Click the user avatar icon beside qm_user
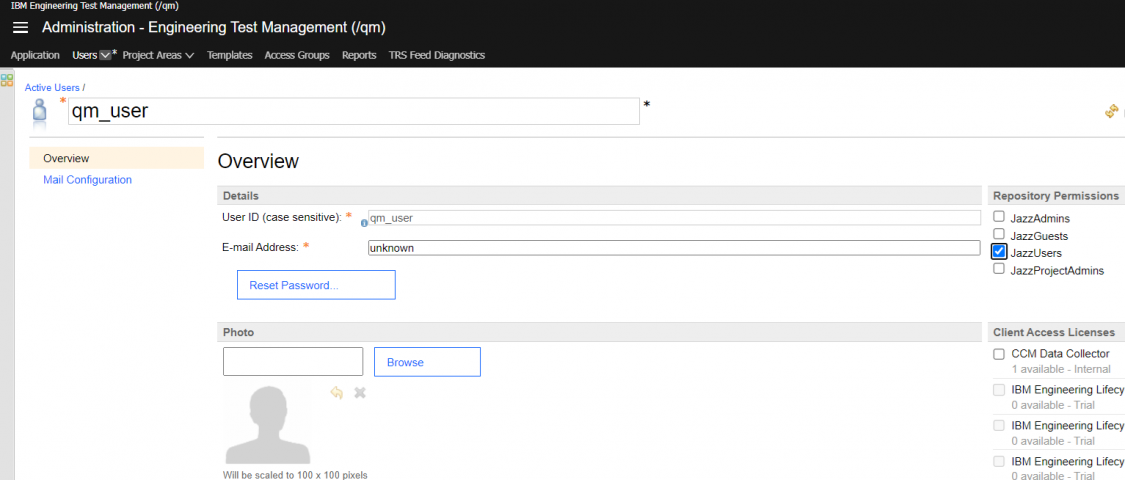Viewport: 1125px width, 480px height. [39, 112]
